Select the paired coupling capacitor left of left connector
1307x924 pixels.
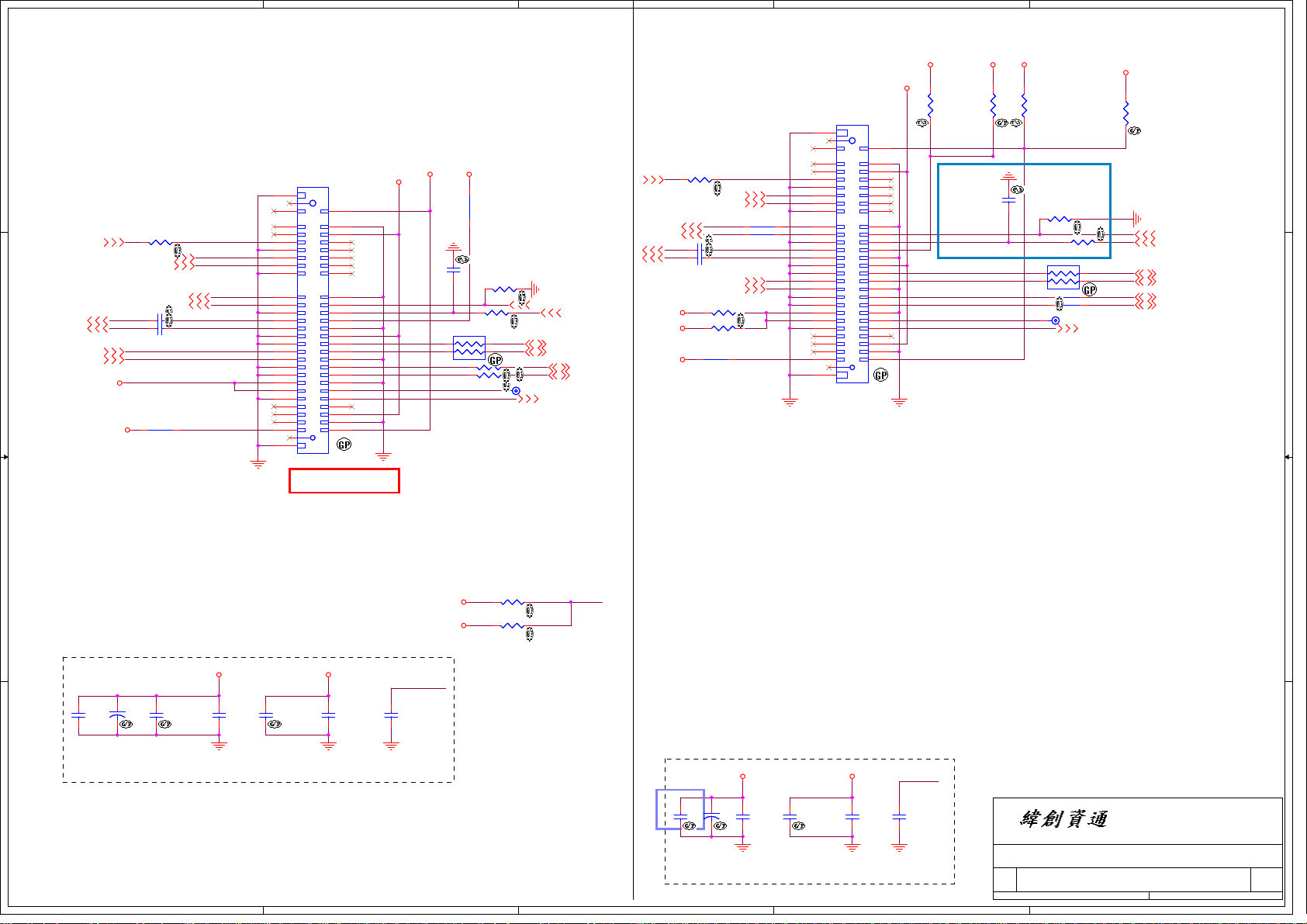[160, 324]
